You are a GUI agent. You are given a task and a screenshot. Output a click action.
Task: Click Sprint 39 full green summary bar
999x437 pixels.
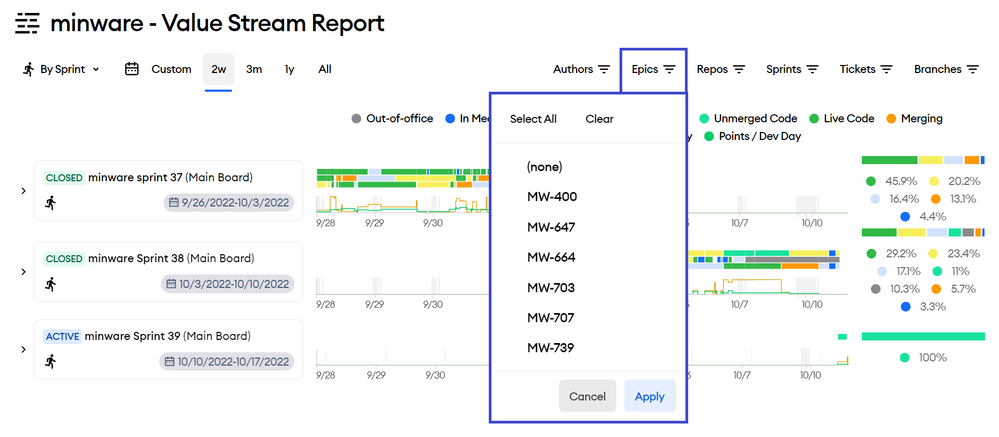[923, 336]
